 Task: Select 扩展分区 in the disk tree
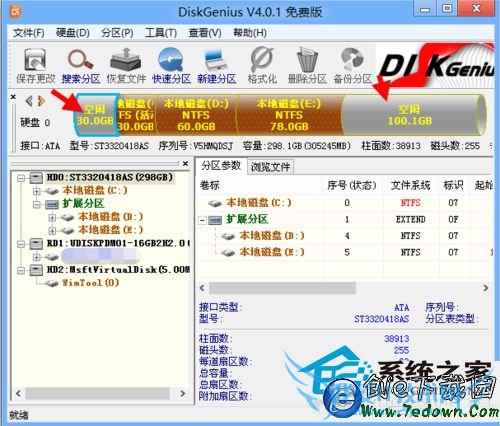[x=83, y=203]
